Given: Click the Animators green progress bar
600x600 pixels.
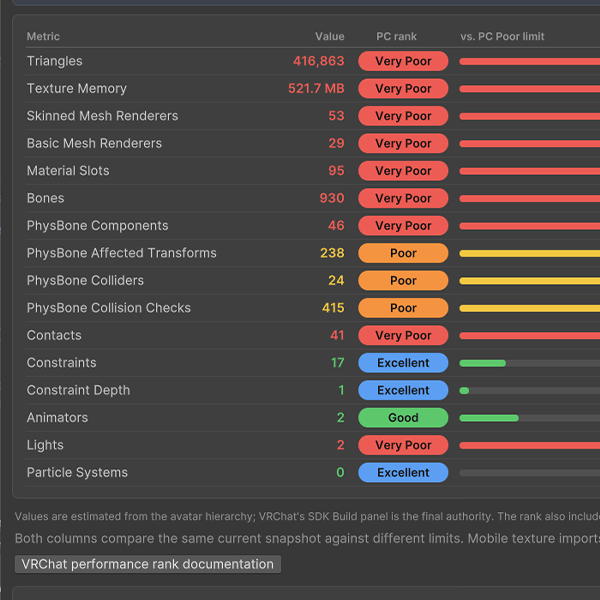Looking at the screenshot, I should [489, 418].
